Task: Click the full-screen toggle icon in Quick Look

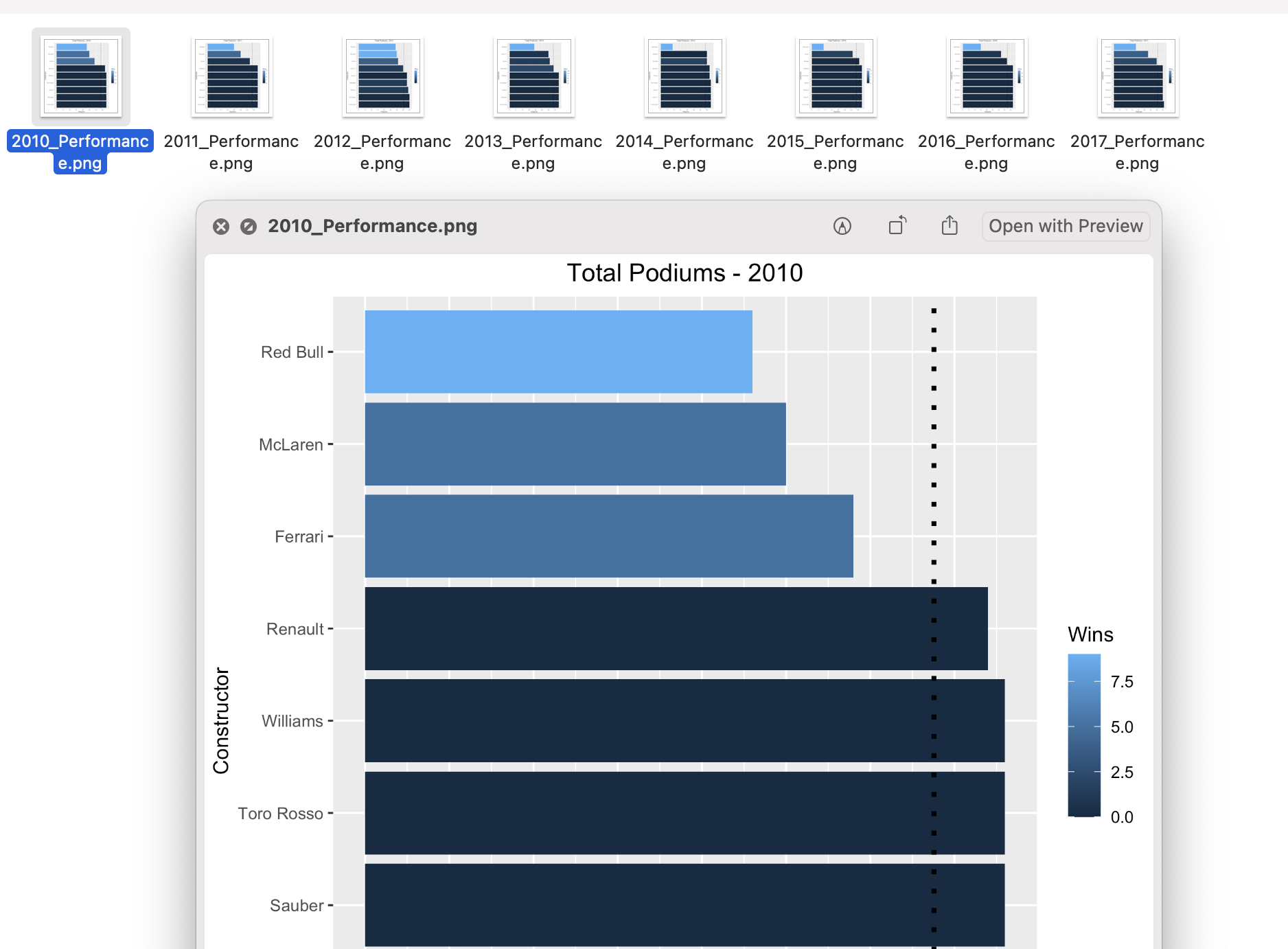Action: [249, 227]
